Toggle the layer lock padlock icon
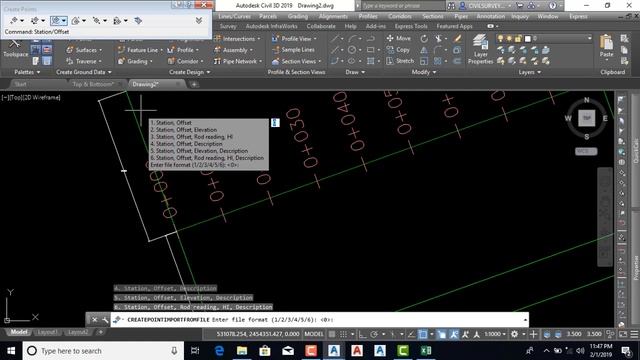The height and width of the screenshot is (360, 640). 518,38
